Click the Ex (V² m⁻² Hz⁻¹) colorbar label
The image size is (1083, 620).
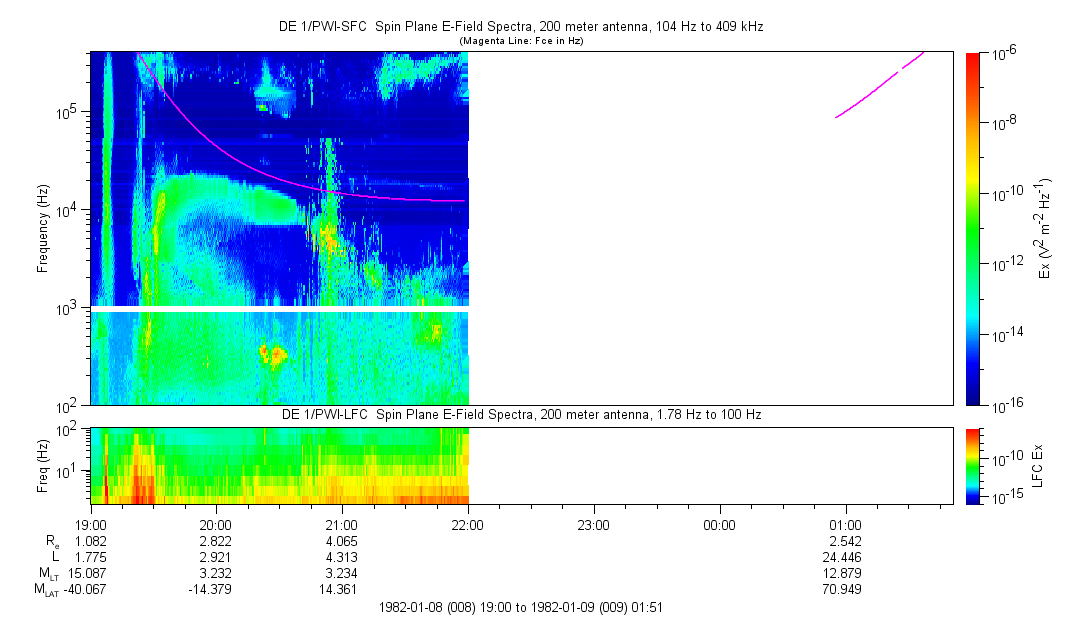(1045, 228)
